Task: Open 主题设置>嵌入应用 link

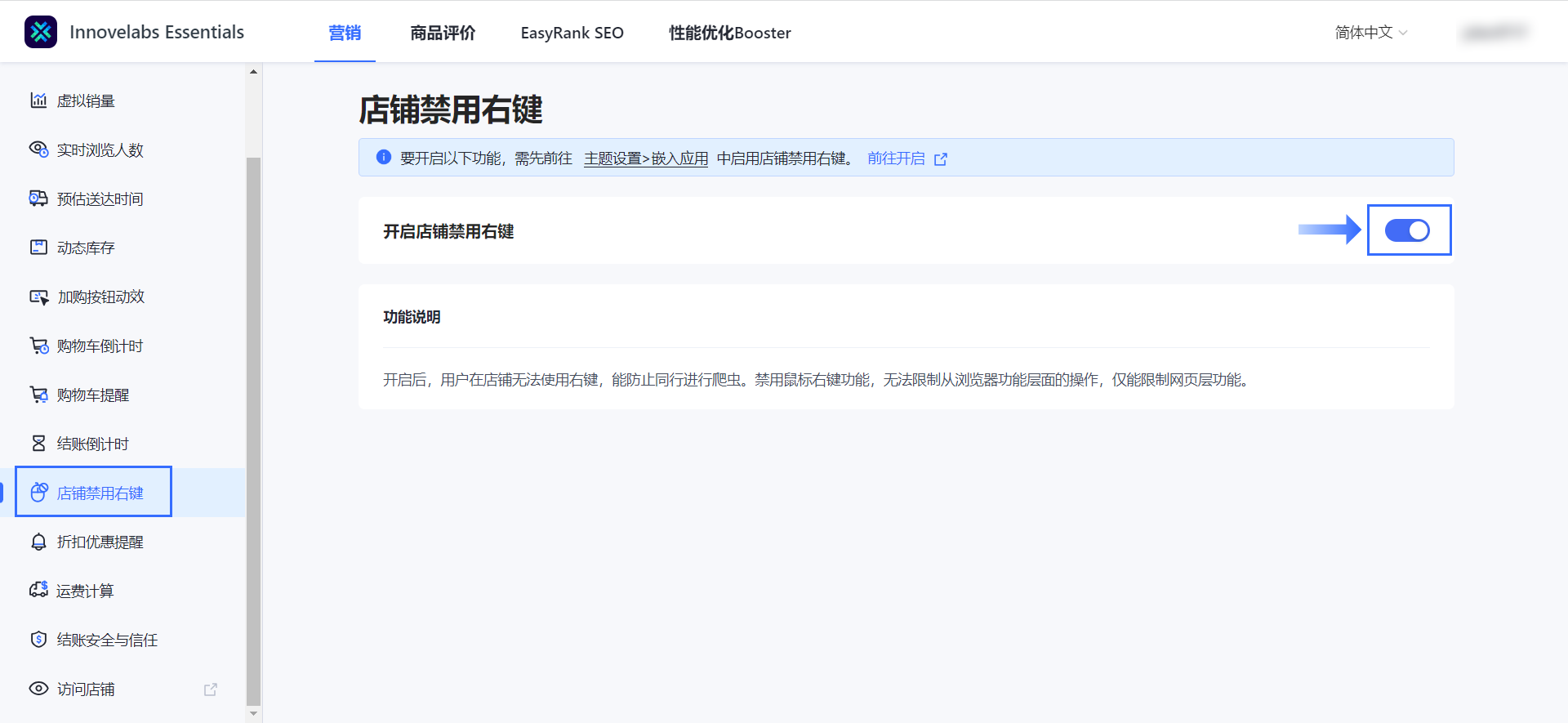Action: pos(645,158)
